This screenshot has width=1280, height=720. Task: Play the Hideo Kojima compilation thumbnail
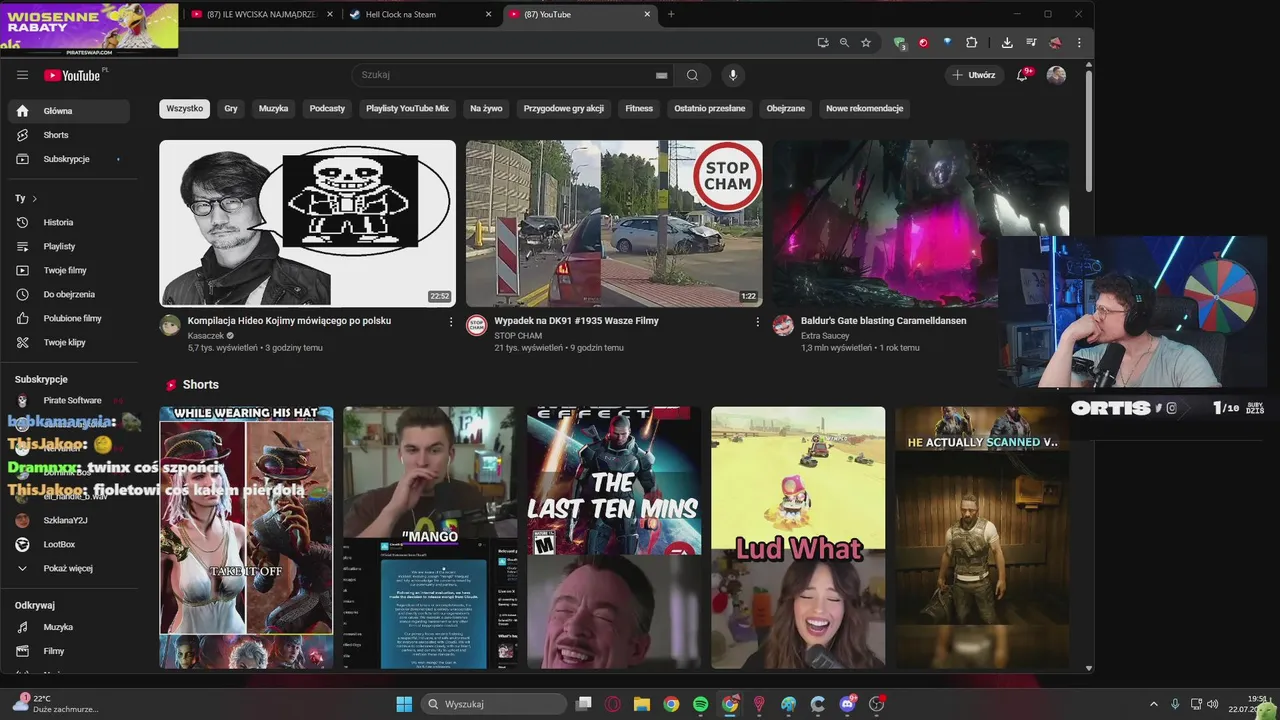(307, 223)
